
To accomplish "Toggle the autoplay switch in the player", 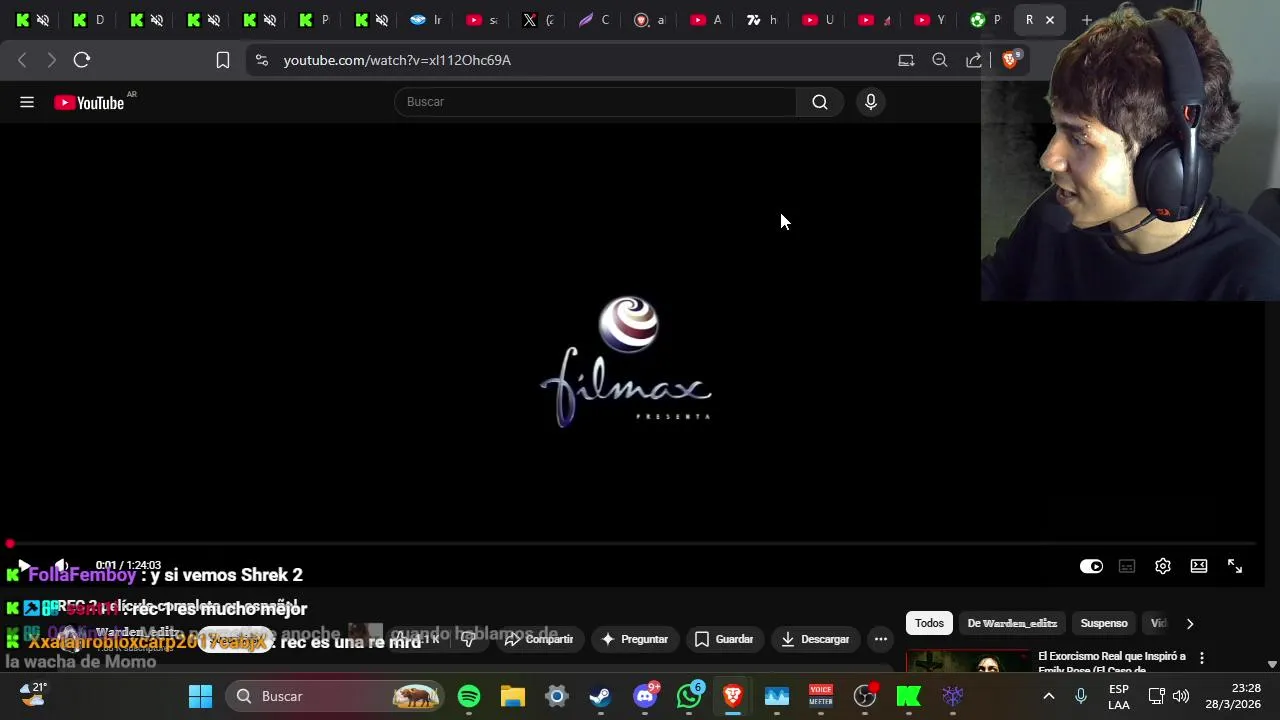I will [1091, 566].
